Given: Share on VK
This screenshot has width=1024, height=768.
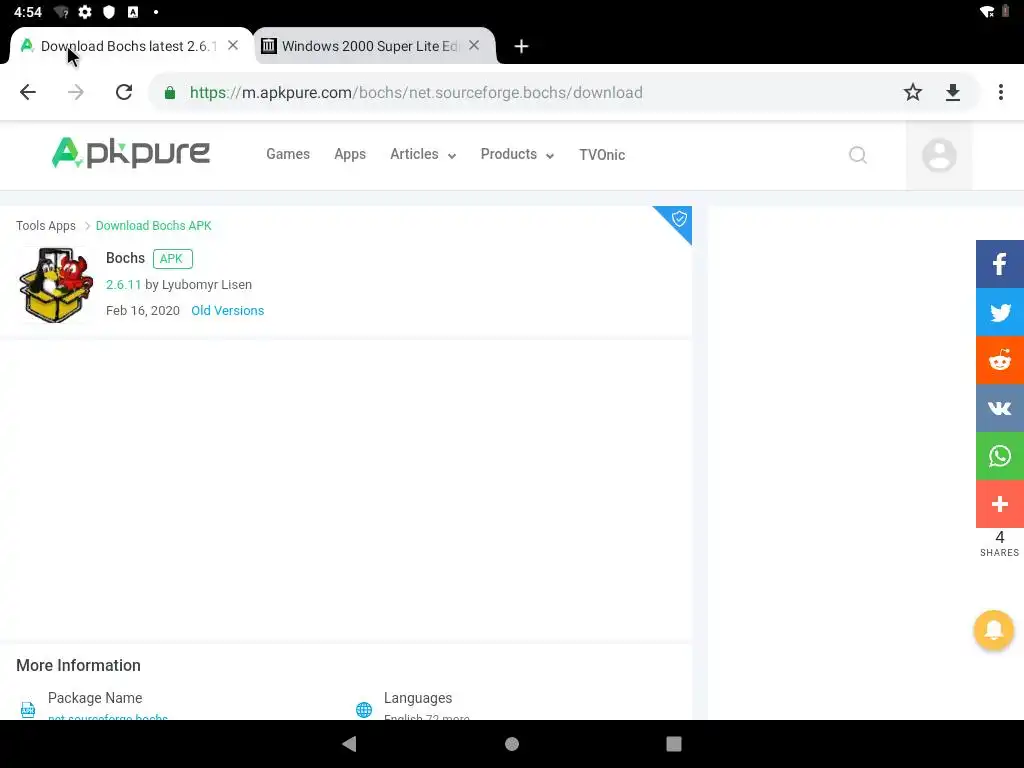Looking at the screenshot, I should point(1000,408).
